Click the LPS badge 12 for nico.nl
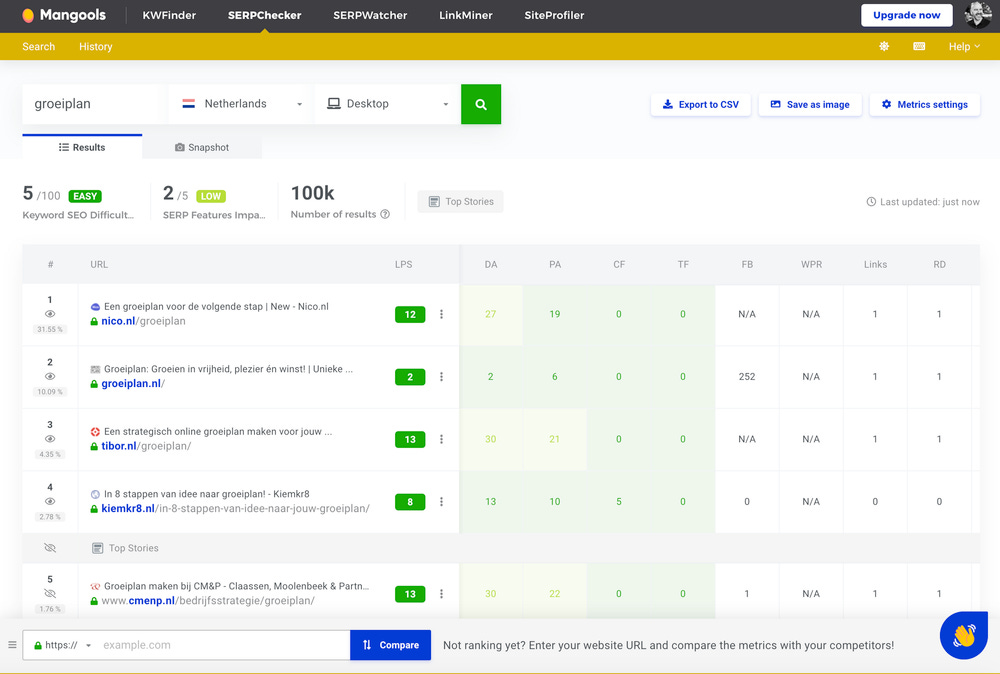The width and height of the screenshot is (1000, 674). click(410, 314)
